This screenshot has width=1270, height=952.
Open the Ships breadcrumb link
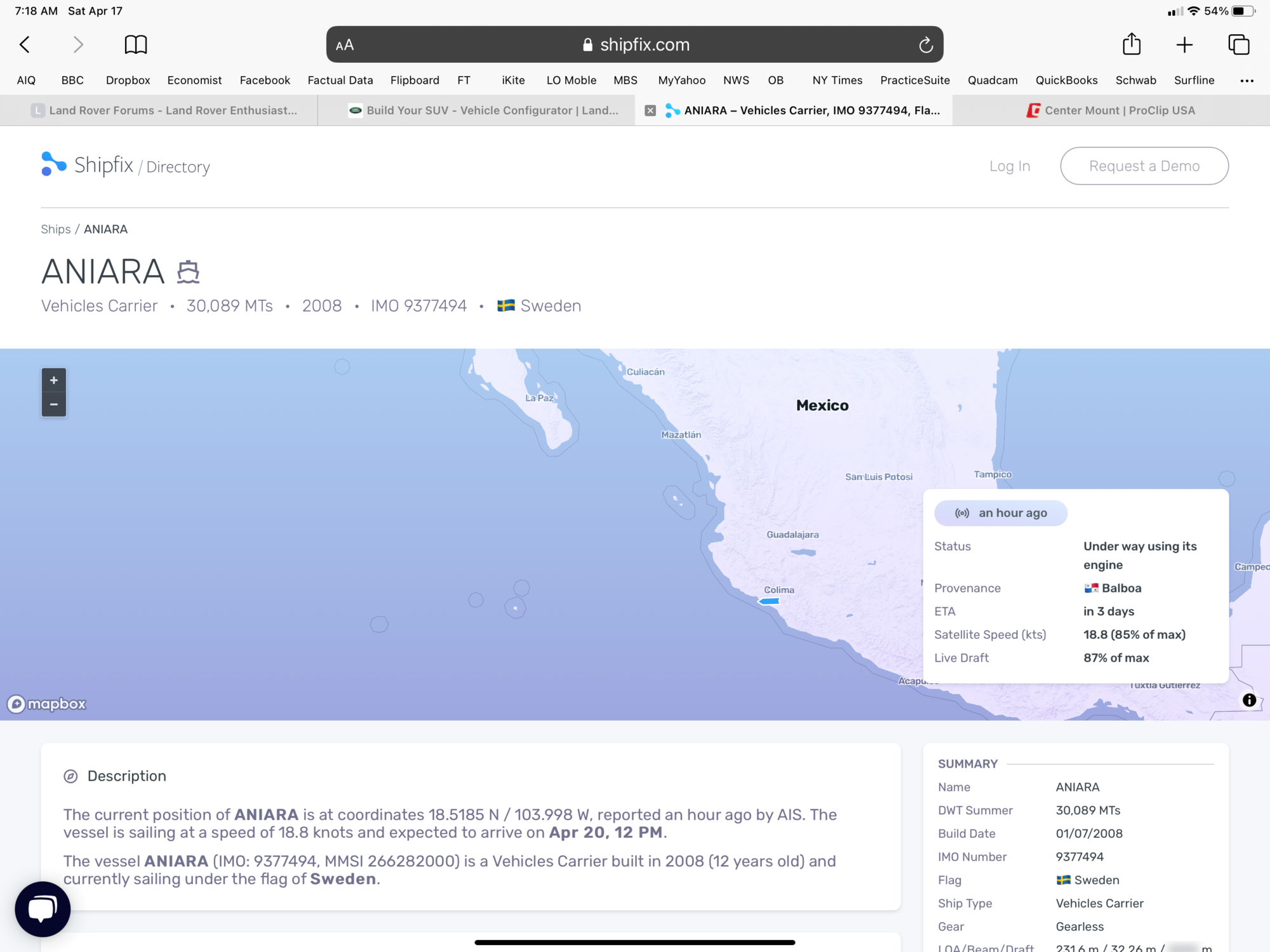[56, 229]
